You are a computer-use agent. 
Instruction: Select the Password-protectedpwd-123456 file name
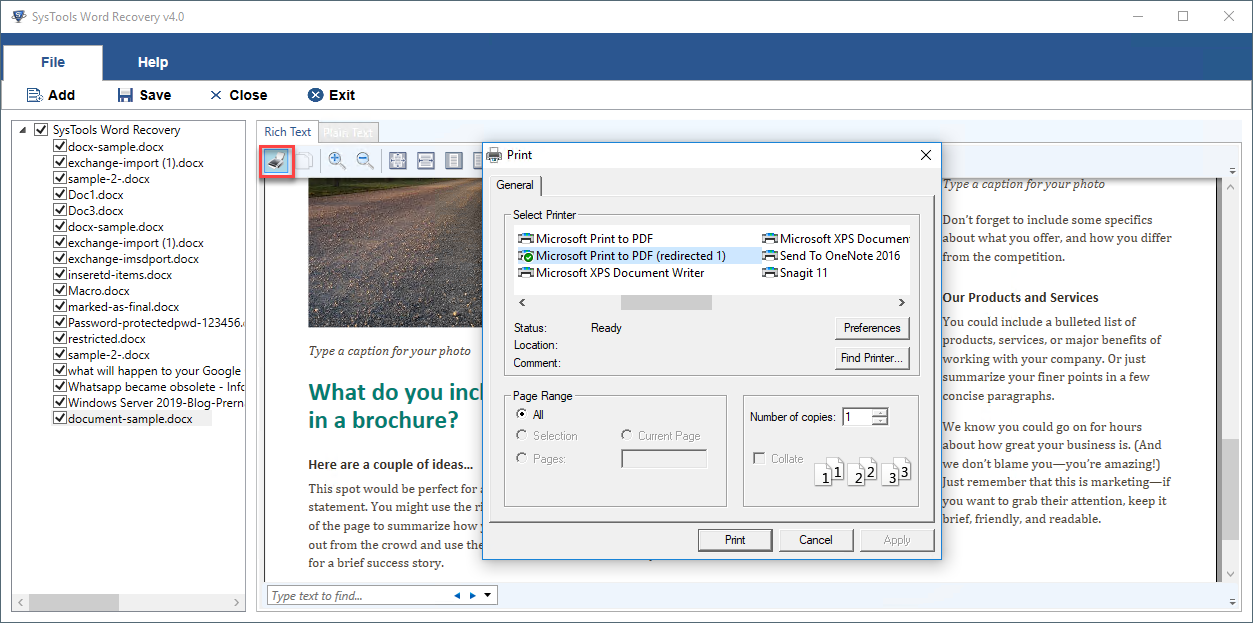(x=157, y=323)
